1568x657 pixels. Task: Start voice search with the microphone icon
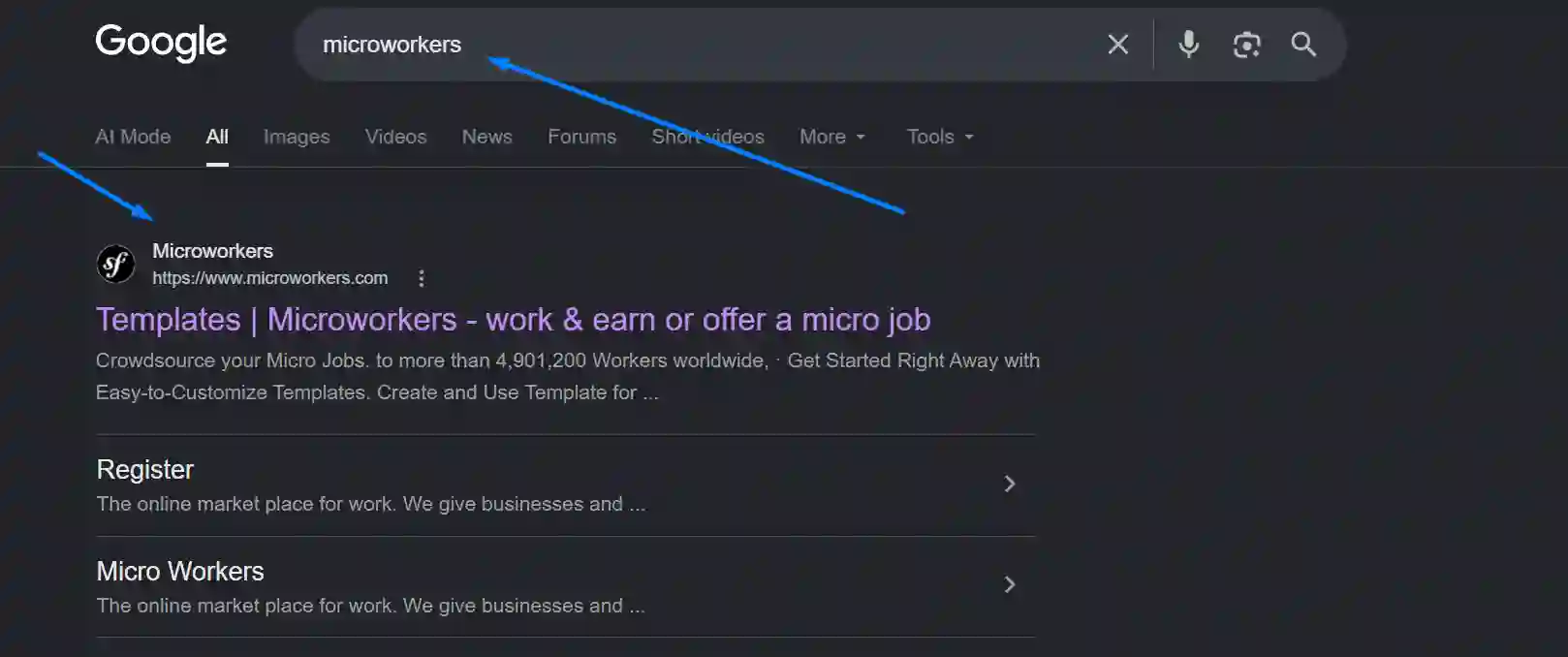(x=1189, y=45)
